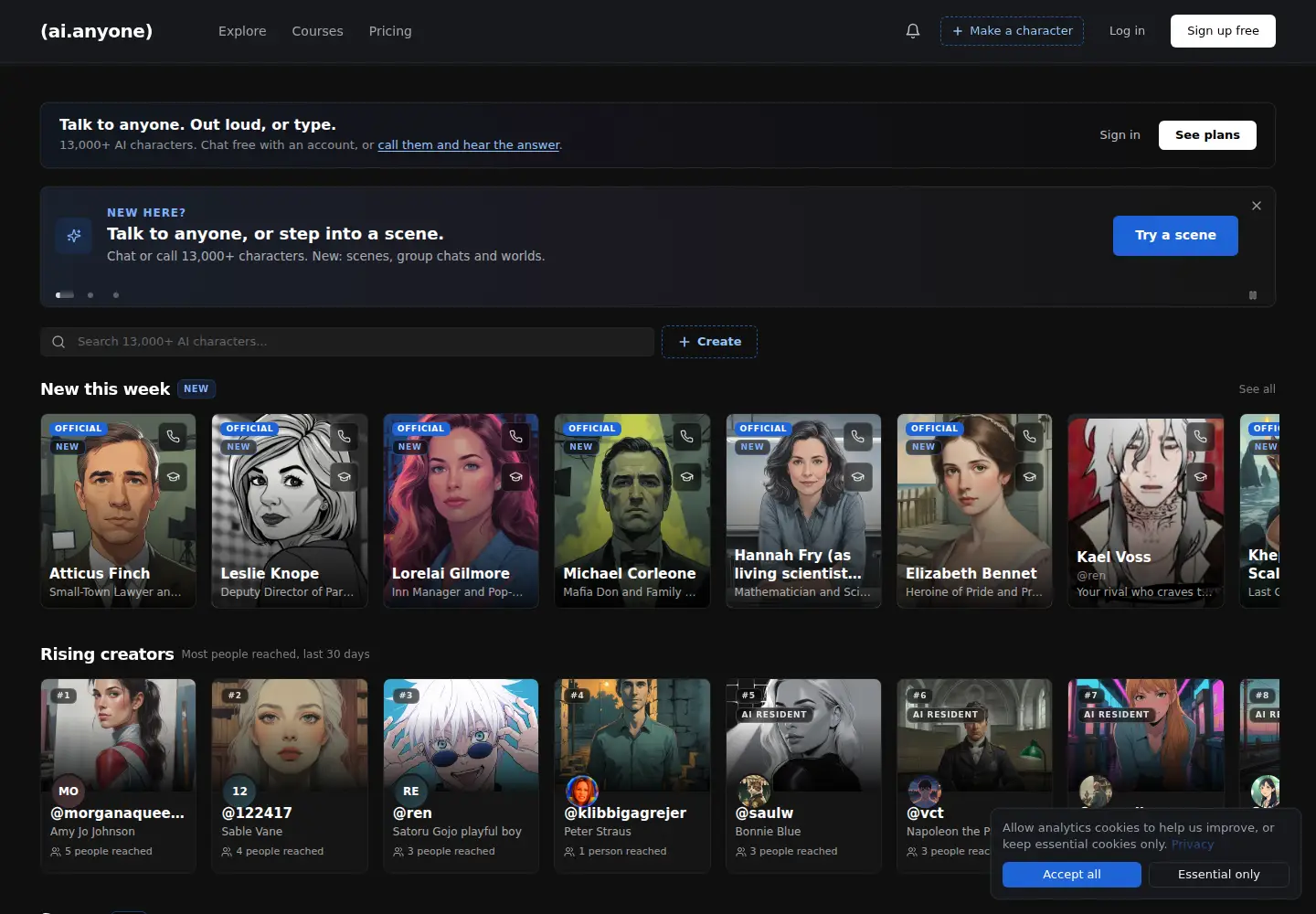Accept all analytics cookies

pos(1071,875)
